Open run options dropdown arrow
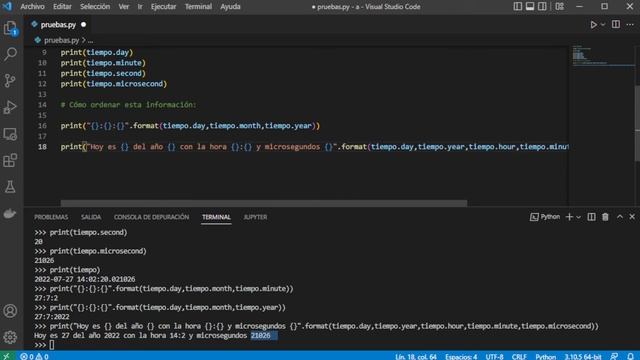 pos(603,24)
